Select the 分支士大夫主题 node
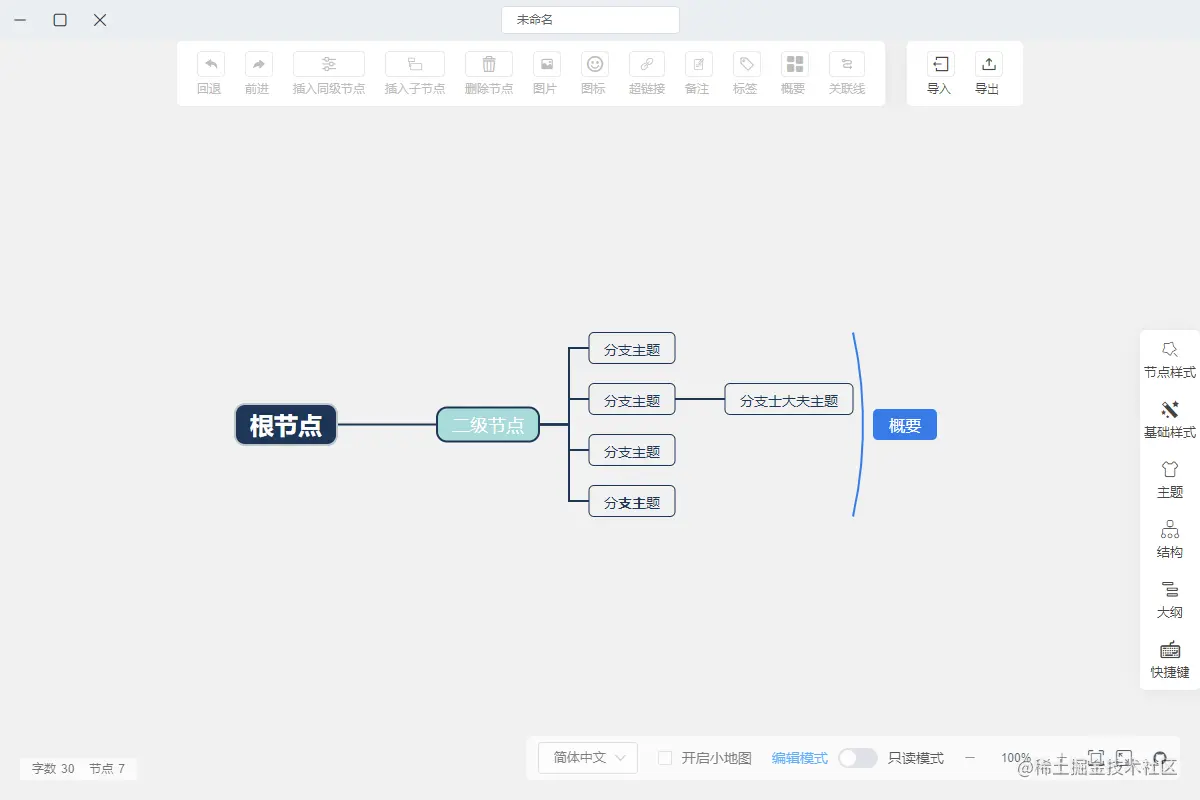This screenshot has height=800, width=1200. (x=789, y=400)
